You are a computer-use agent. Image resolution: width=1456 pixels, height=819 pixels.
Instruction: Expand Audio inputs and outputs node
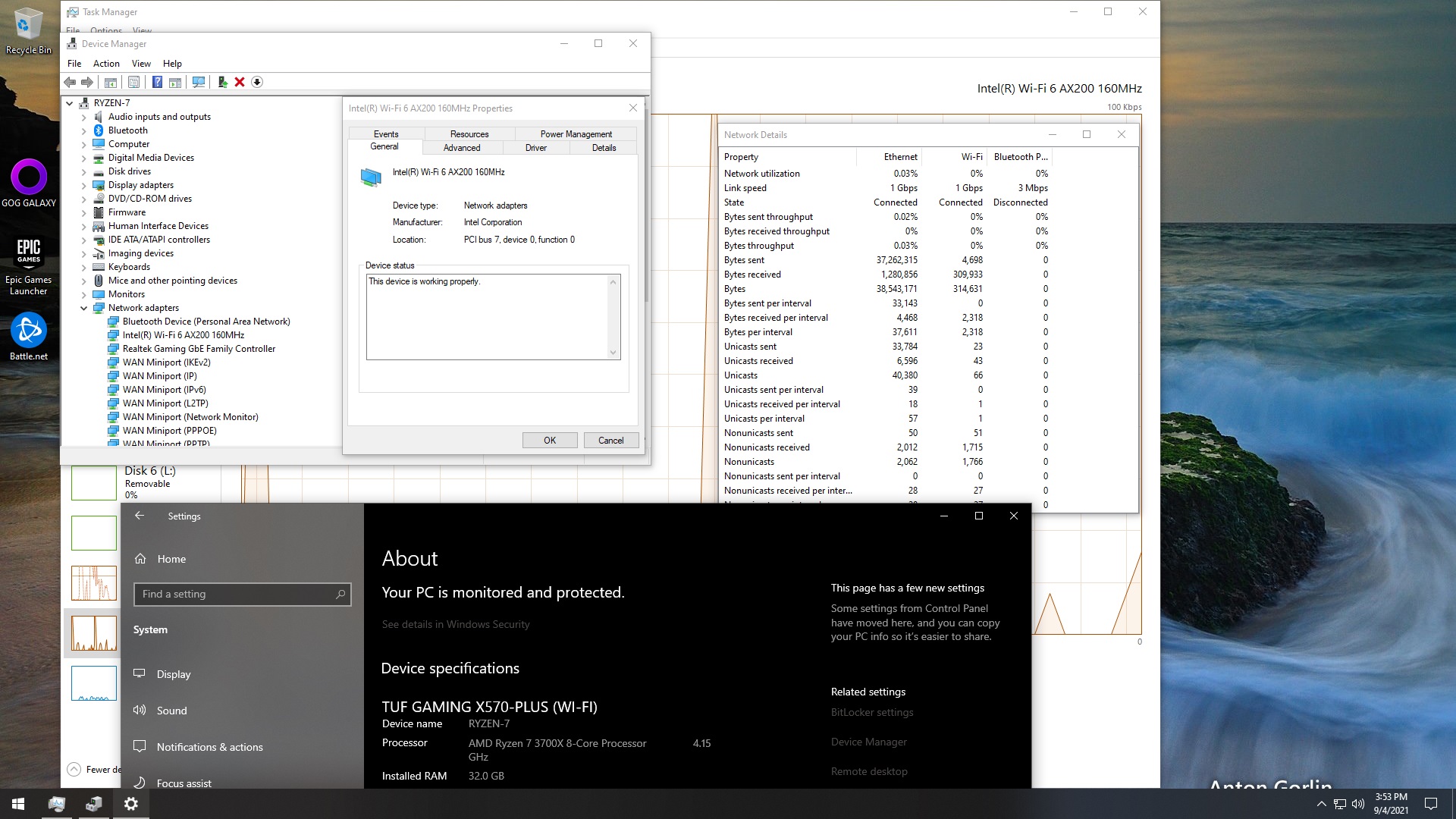click(84, 117)
